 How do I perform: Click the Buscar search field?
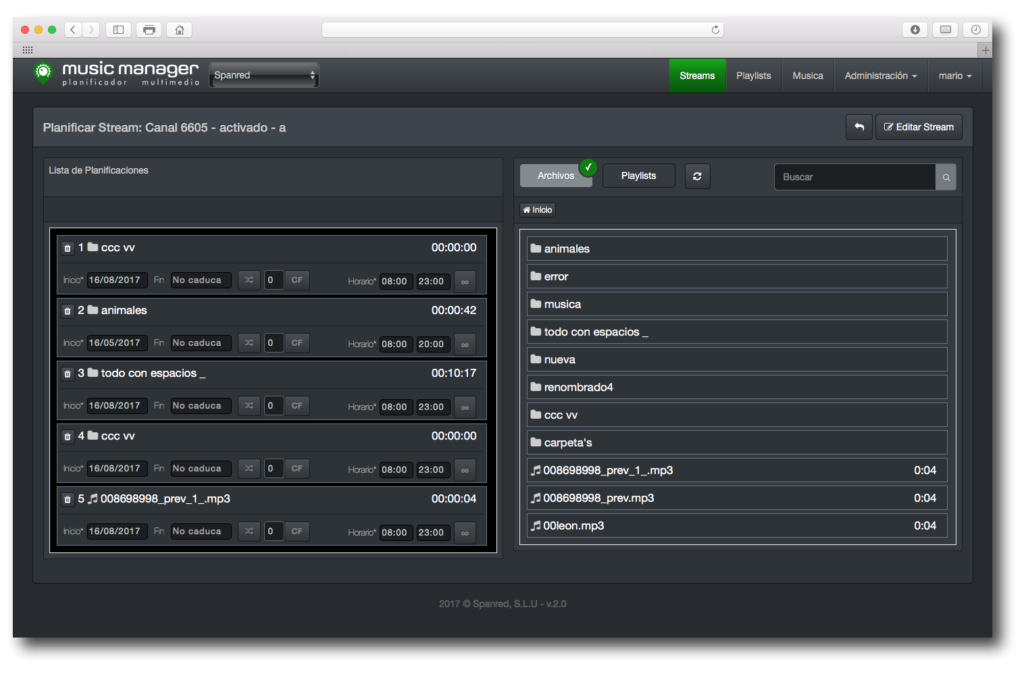[x=855, y=177]
